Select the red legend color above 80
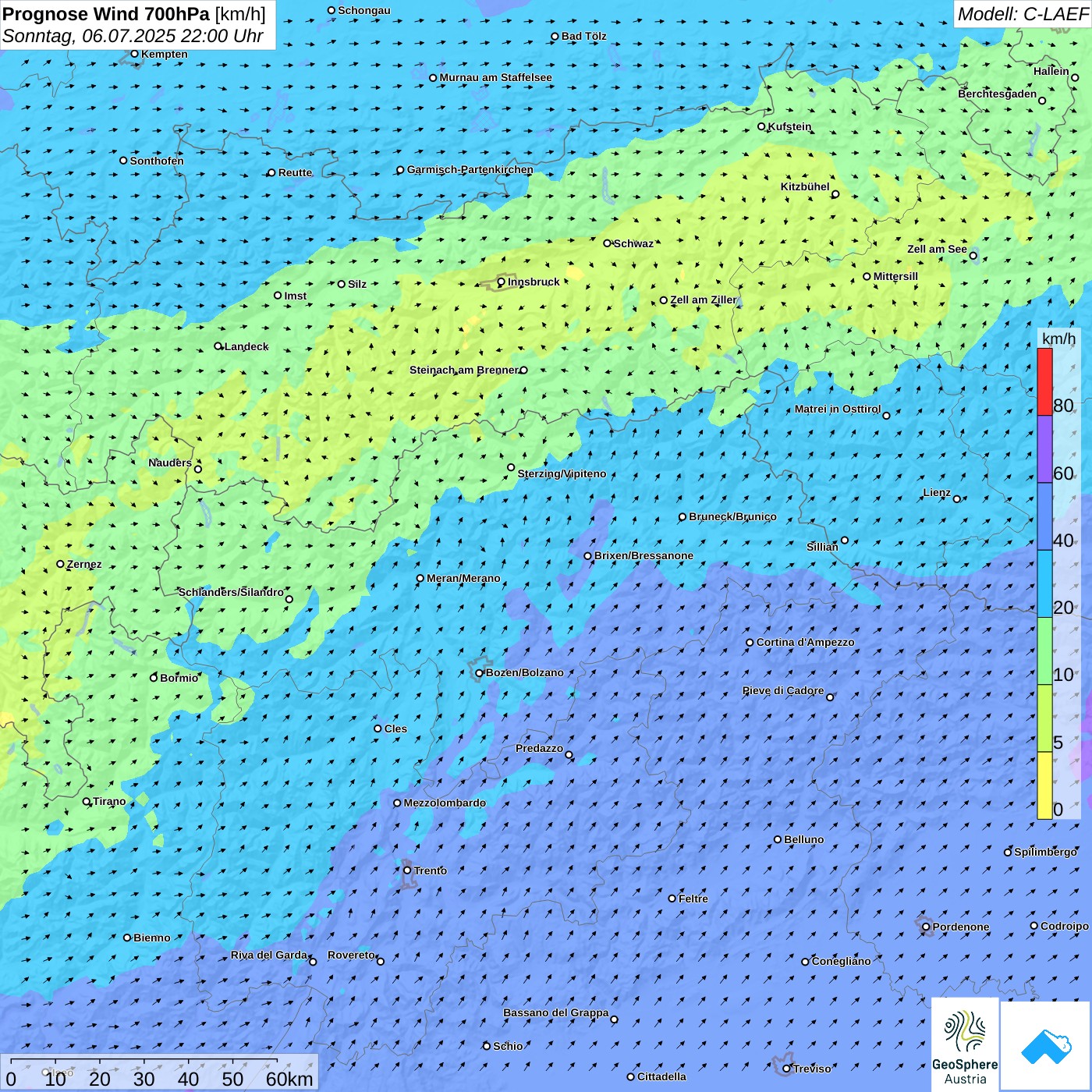This screenshot has height=1092, width=1092. click(x=1044, y=381)
